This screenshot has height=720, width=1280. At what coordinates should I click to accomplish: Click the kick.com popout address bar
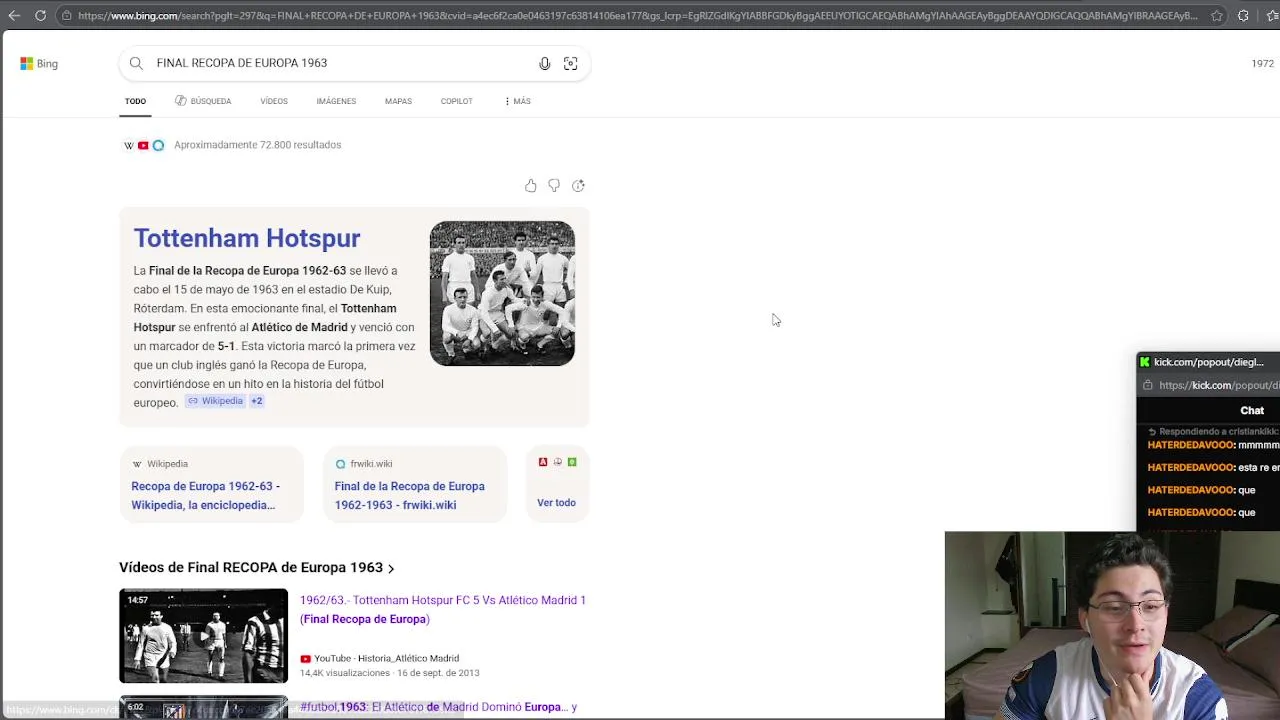(x=1218, y=385)
